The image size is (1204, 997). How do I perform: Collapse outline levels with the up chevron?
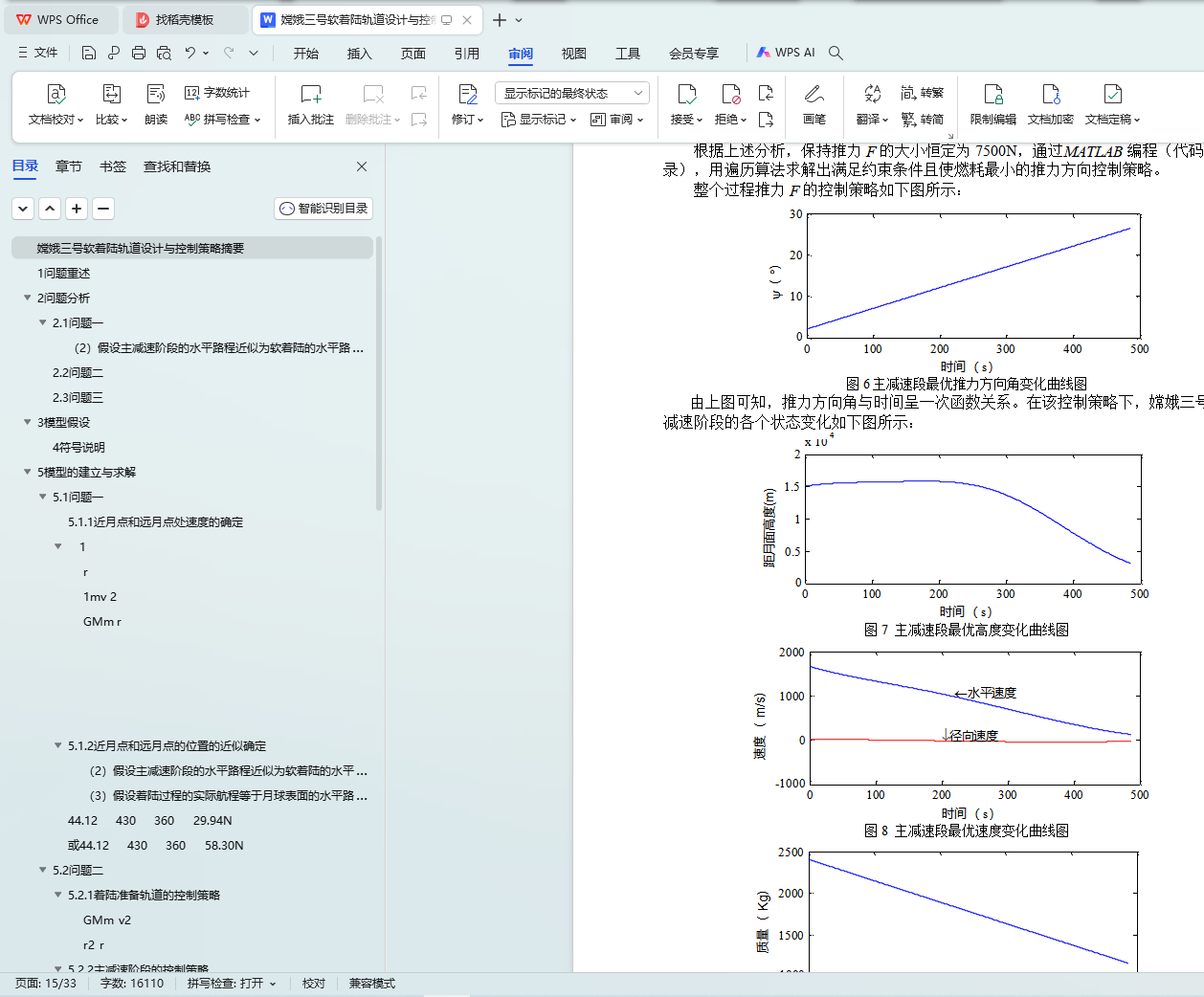50,209
